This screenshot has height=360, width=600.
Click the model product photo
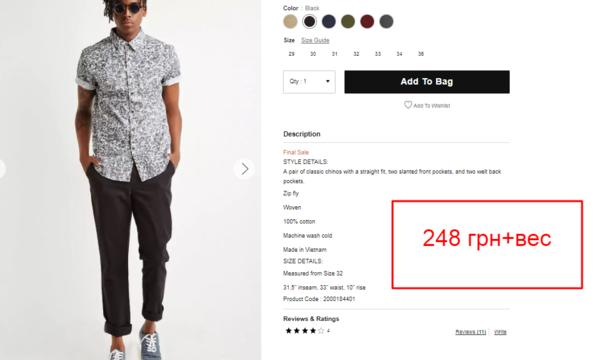coord(130,180)
